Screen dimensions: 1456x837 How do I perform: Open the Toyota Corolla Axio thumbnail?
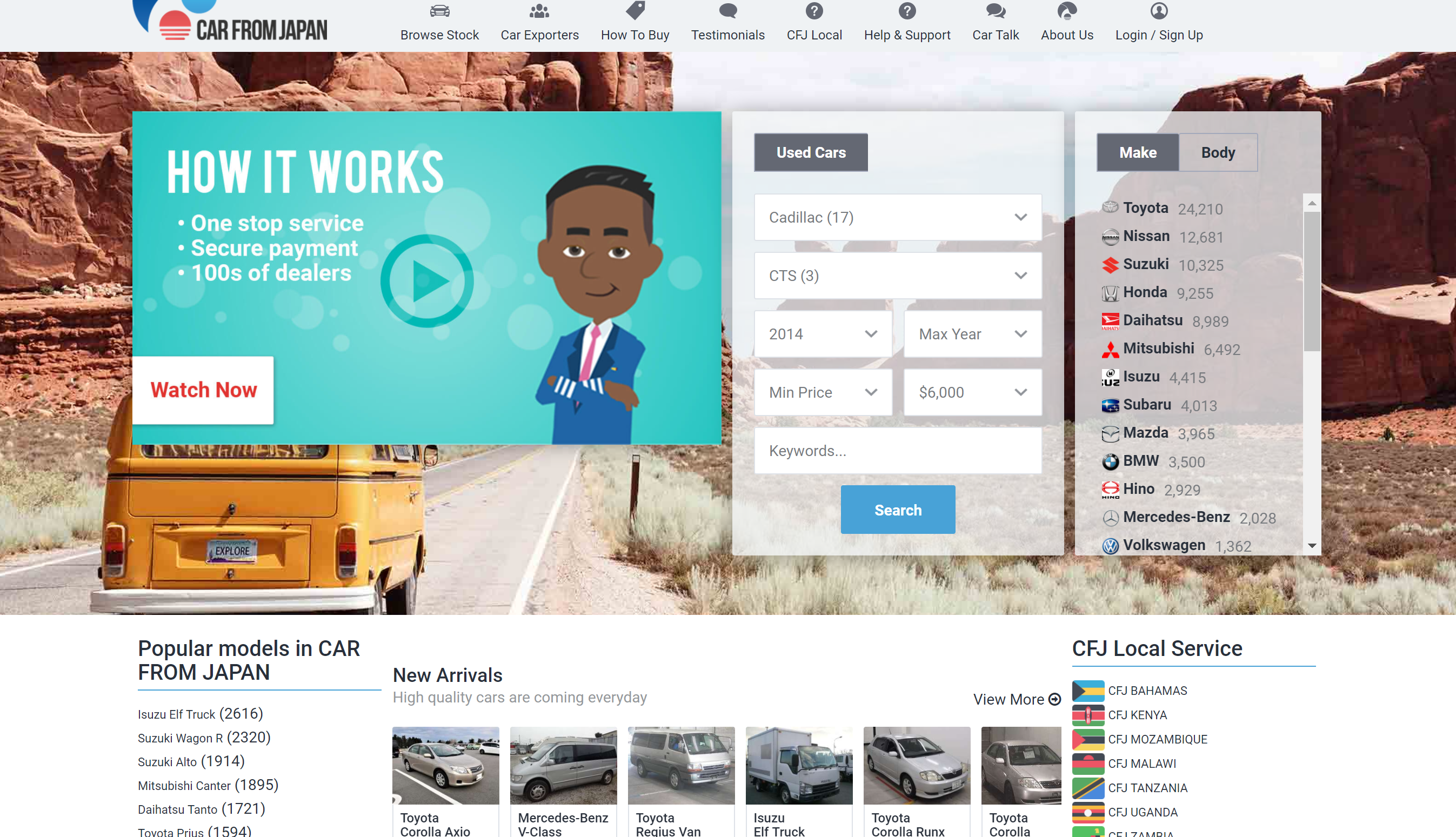click(445, 765)
